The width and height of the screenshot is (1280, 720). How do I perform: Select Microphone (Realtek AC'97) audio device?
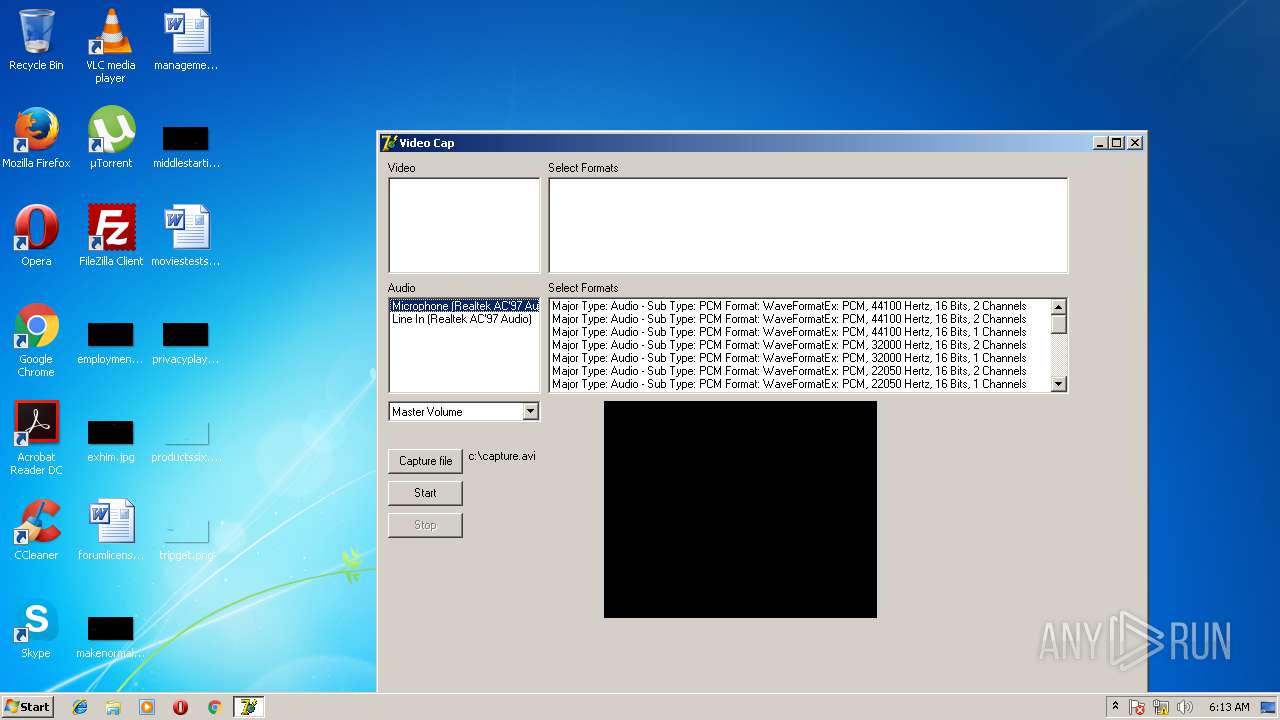464,306
